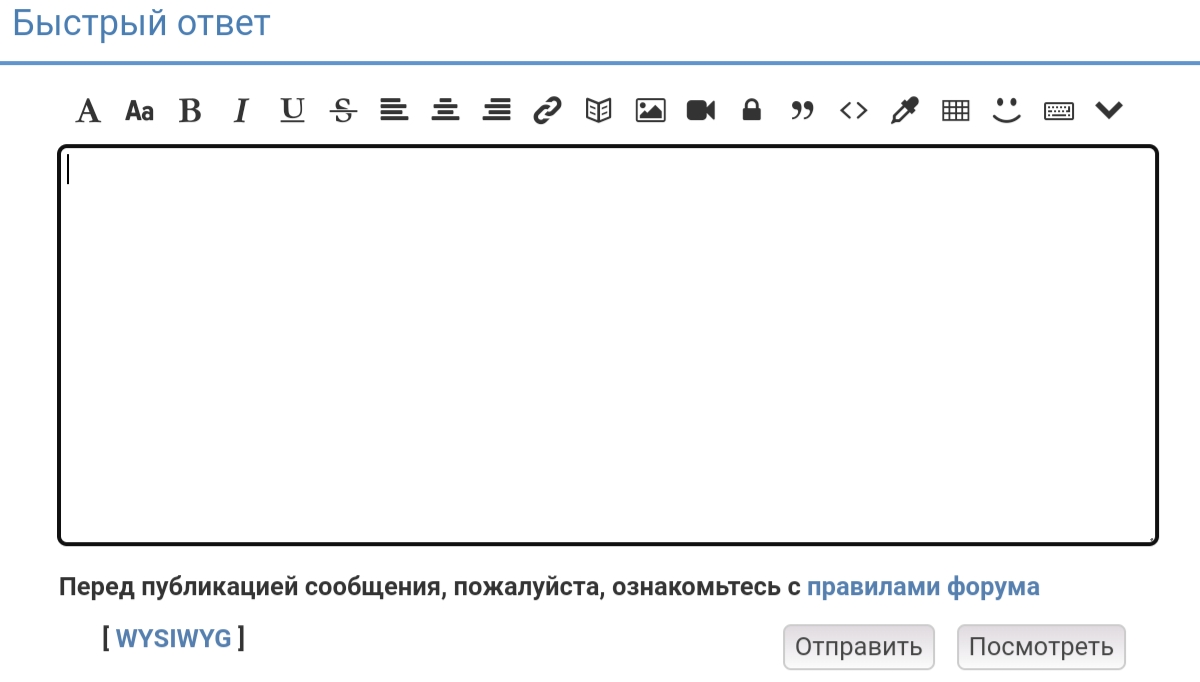Insert a quote block
This screenshot has width=1200, height=682.
(x=802, y=110)
